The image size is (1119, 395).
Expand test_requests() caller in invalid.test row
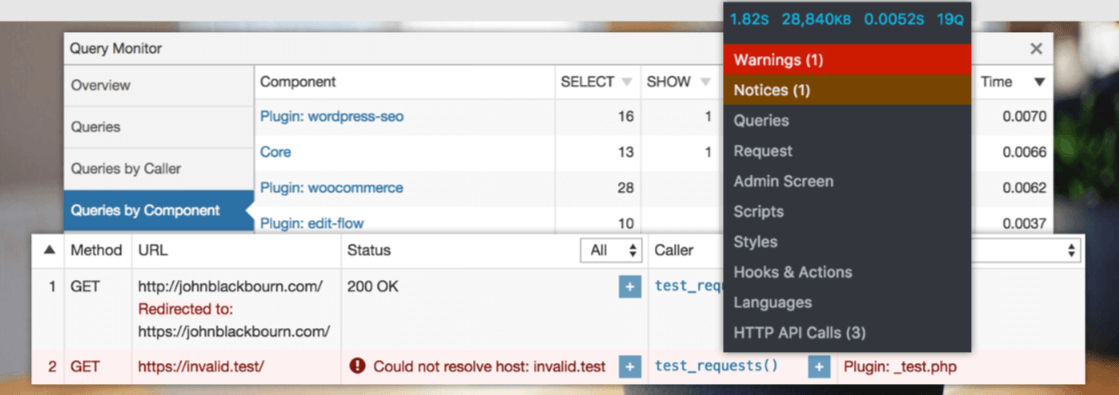(819, 367)
